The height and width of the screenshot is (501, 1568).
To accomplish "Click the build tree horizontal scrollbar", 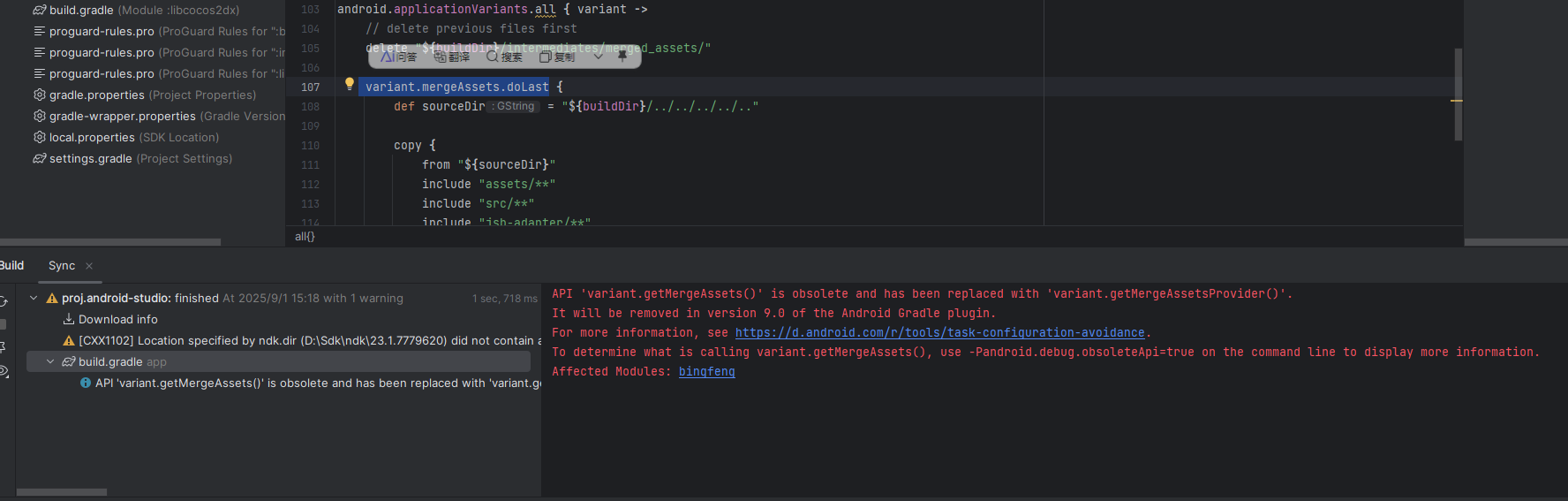I will tap(62, 492).
